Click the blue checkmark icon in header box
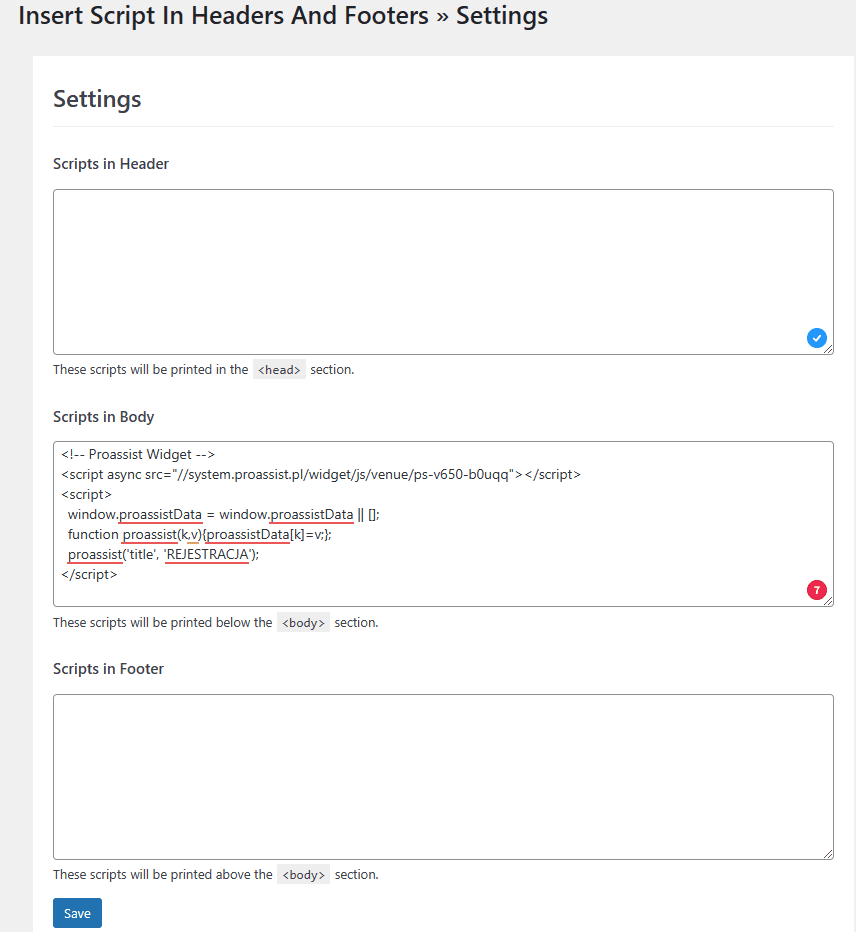856x932 pixels. pos(816,339)
